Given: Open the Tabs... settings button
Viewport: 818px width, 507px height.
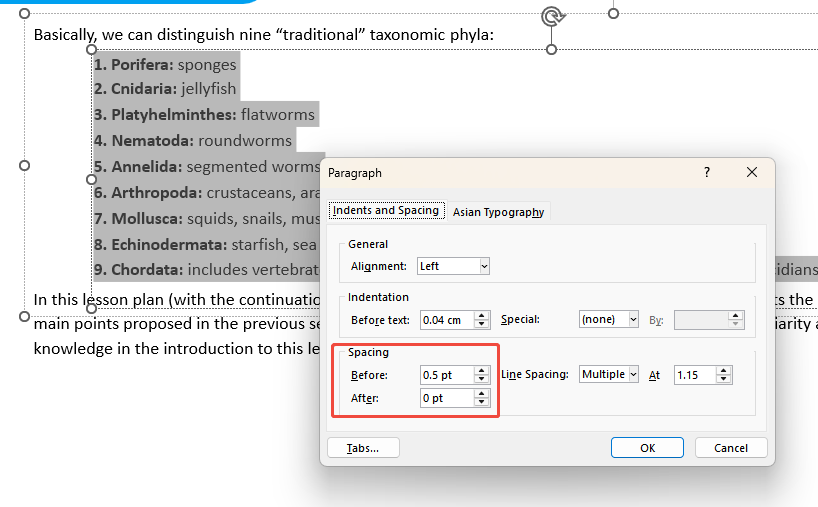Looking at the screenshot, I should point(363,448).
